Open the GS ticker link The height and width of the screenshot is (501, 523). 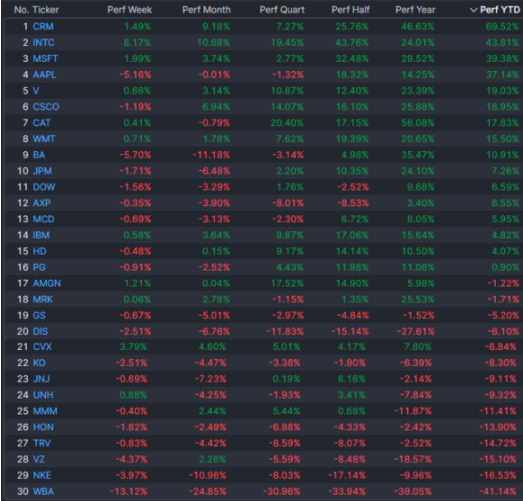coord(39,315)
